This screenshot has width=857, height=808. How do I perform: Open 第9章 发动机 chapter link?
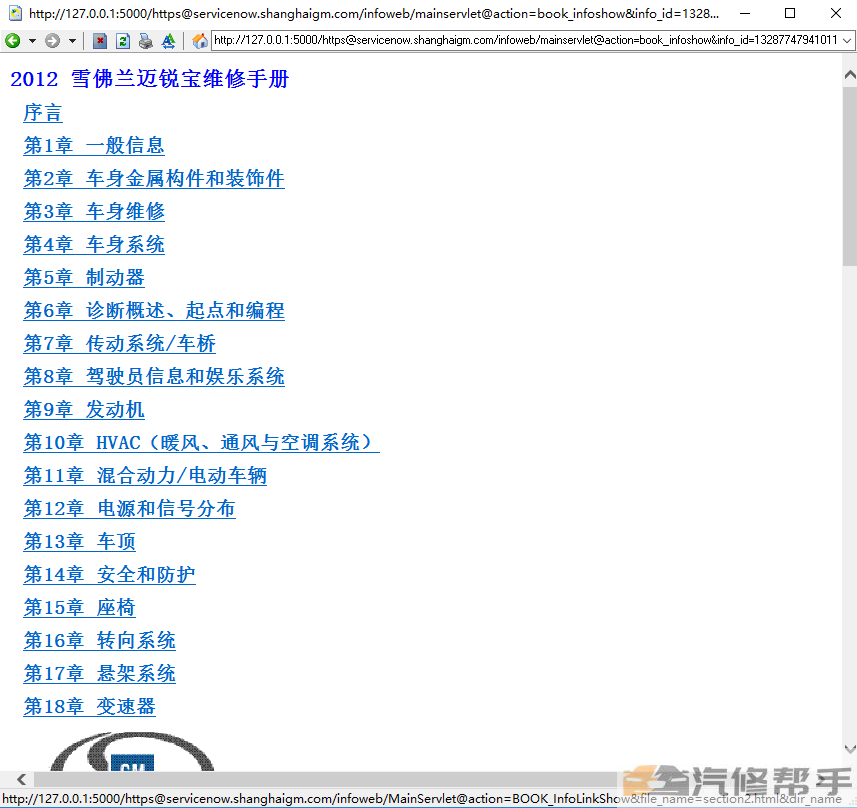(84, 409)
